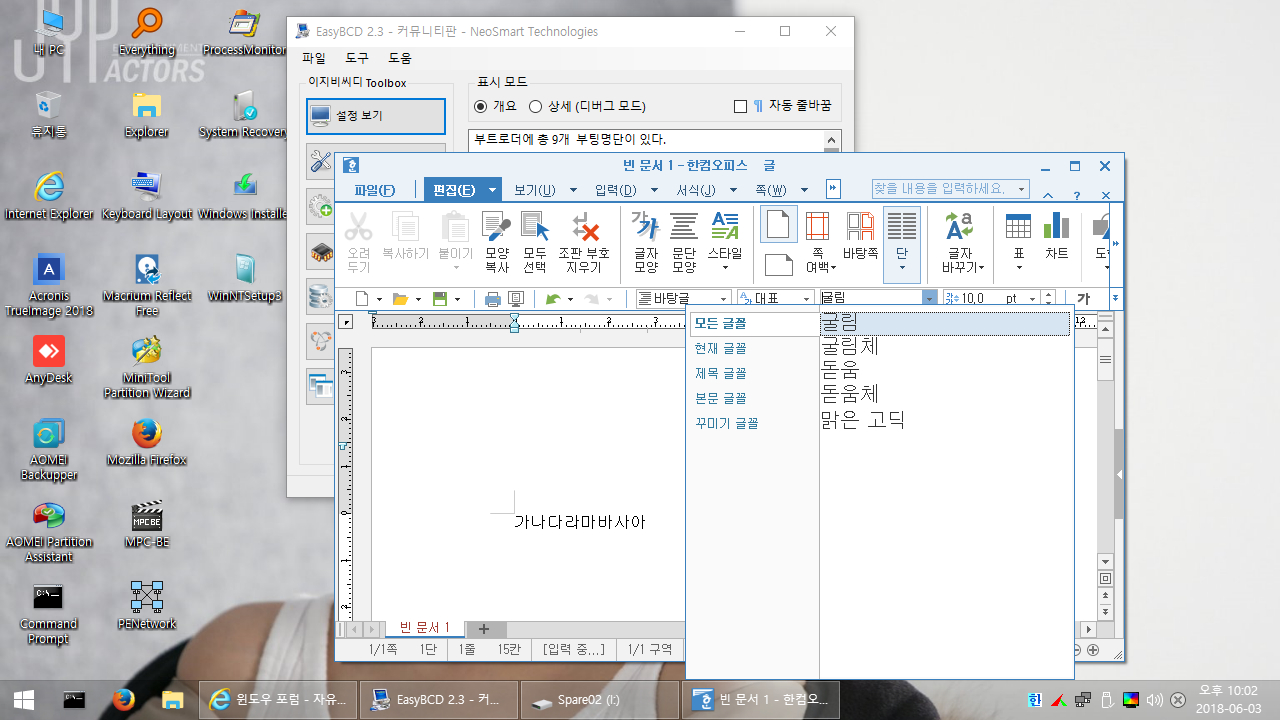1280x720 pixels.
Task: Click the Select All (모두 선택) icon
Action: pos(535,228)
